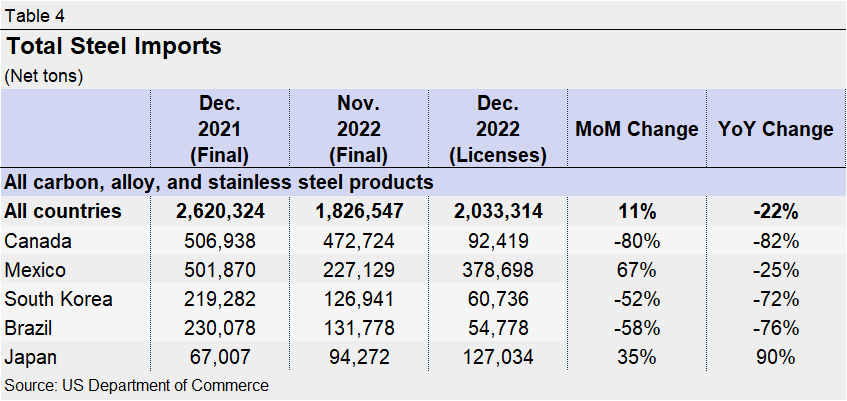Click the "Source: US Department of Commerce" note
The width and height of the screenshot is (847, 401).
pos(136,385)
